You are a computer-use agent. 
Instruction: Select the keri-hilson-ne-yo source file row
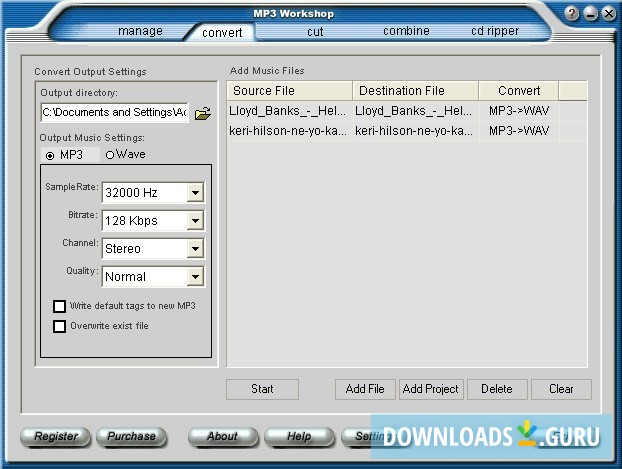pos(288,131)
